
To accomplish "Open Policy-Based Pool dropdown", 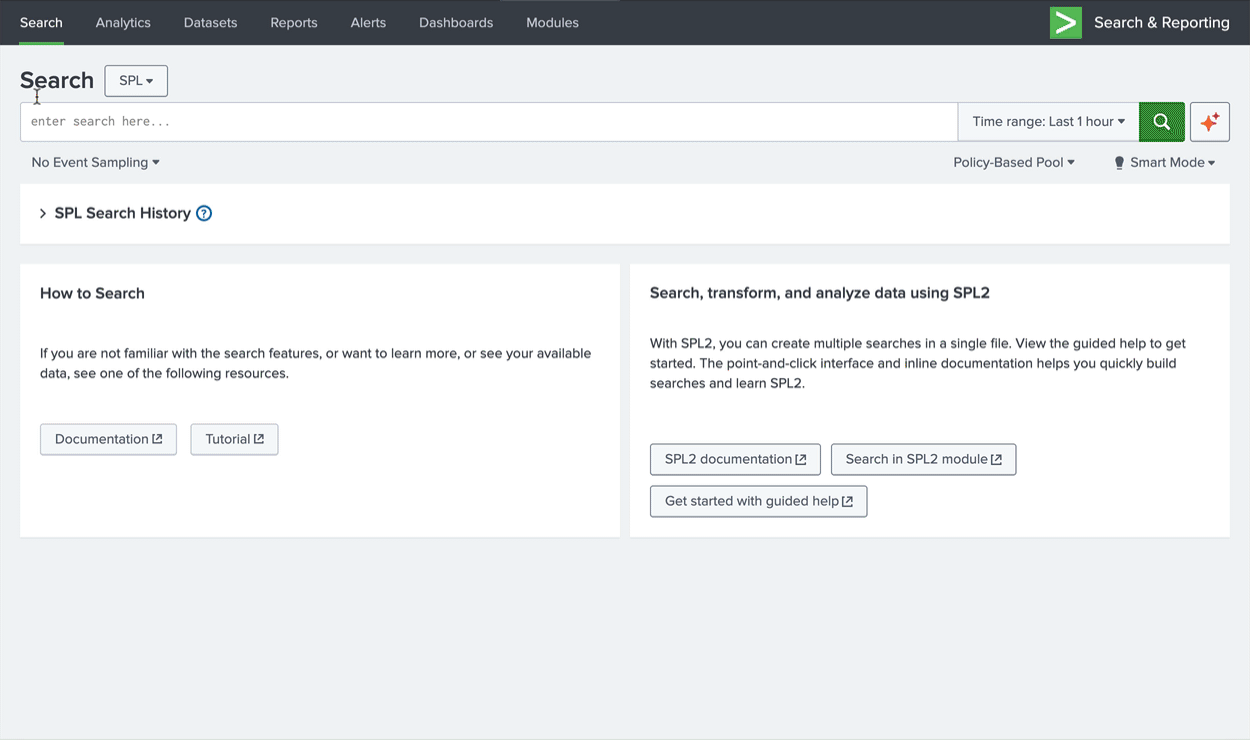I will (x=1014, y=163).
